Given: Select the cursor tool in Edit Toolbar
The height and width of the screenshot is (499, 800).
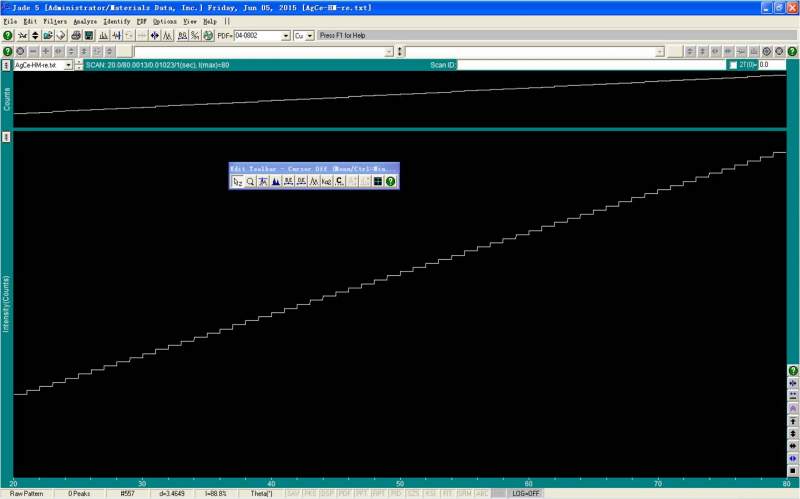Looking at the screenshot, I should (237, 181).
